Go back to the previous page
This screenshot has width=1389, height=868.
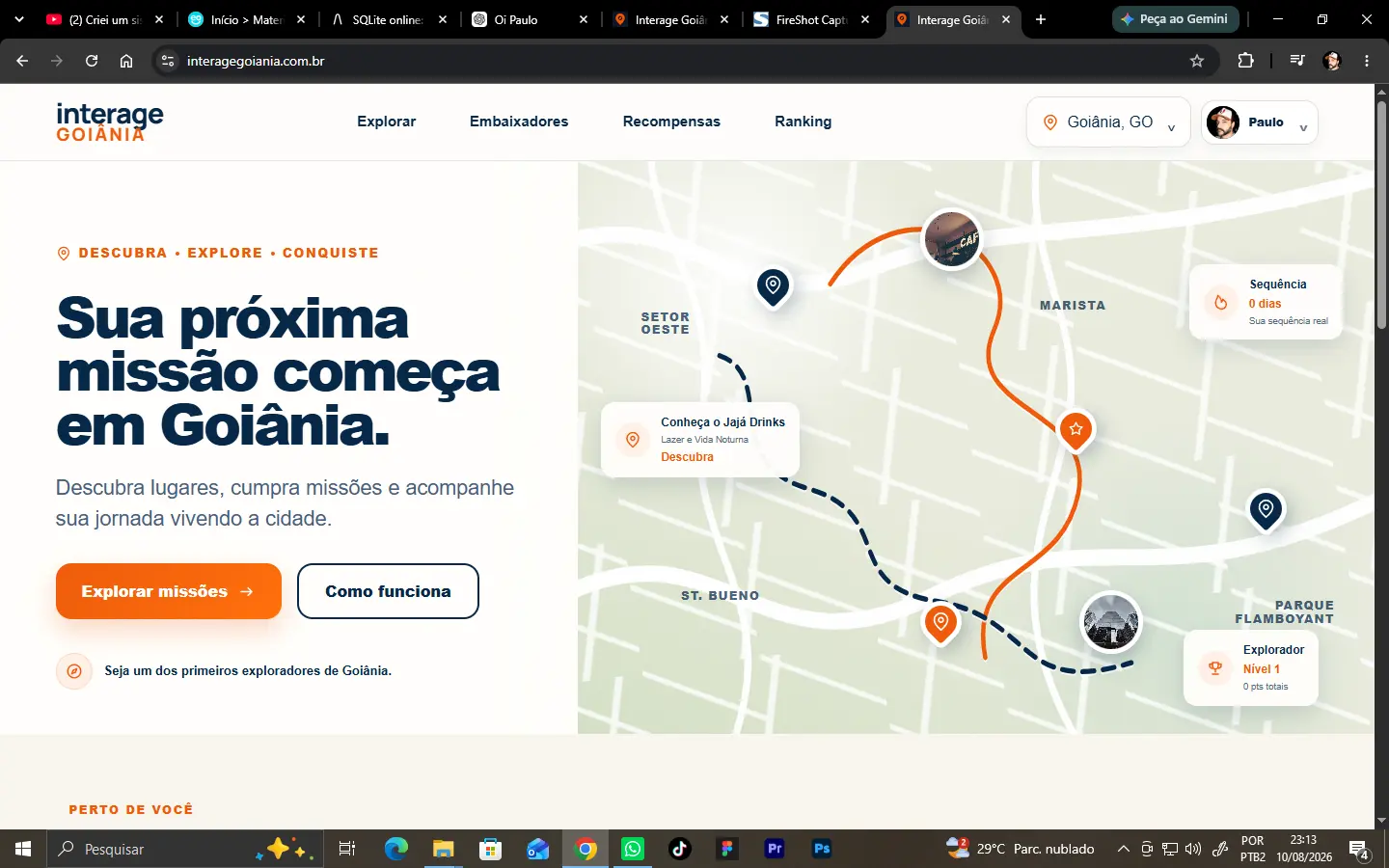click(x=22, y=61)
